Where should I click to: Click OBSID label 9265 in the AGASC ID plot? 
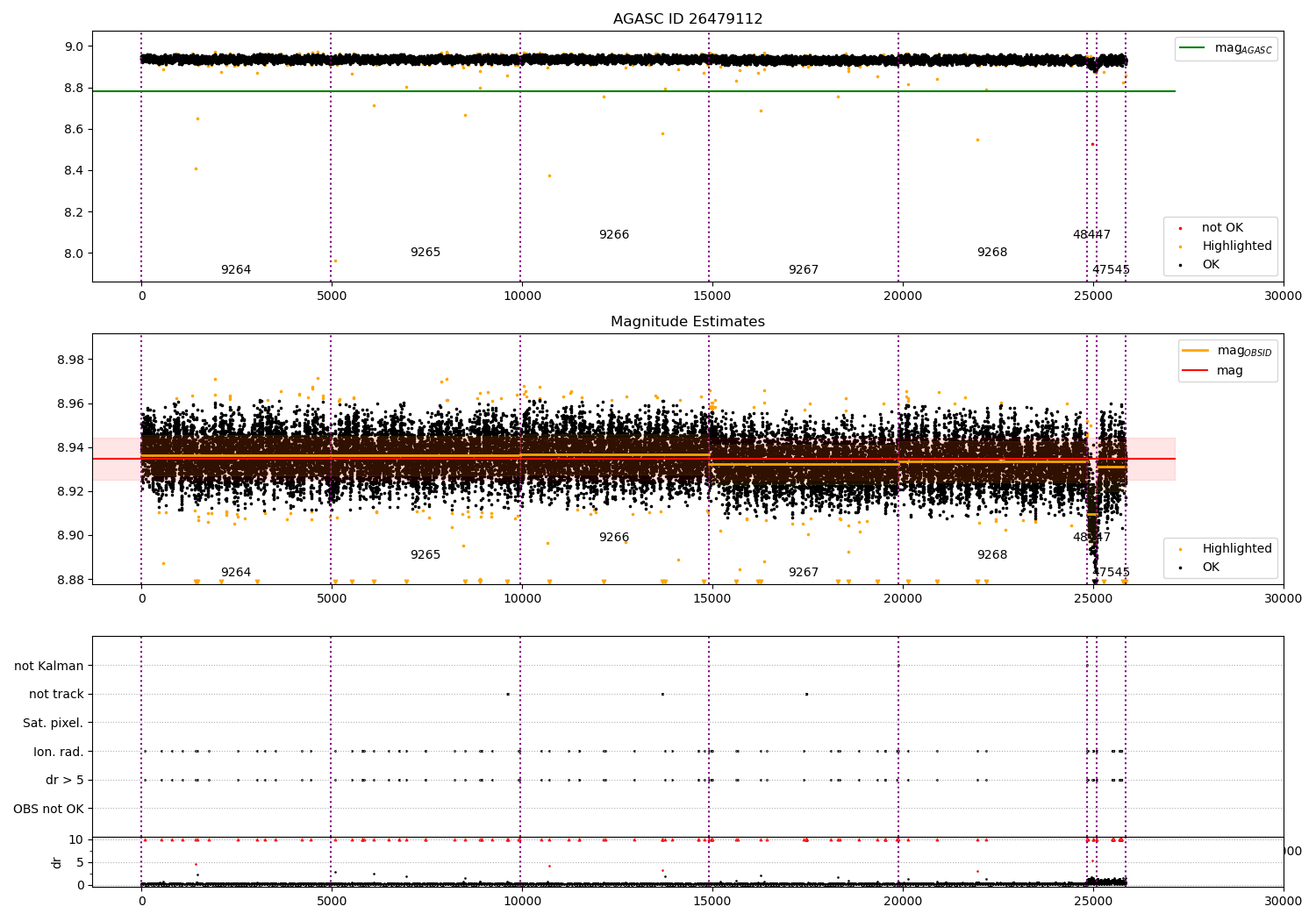click(x=426, y=253)
